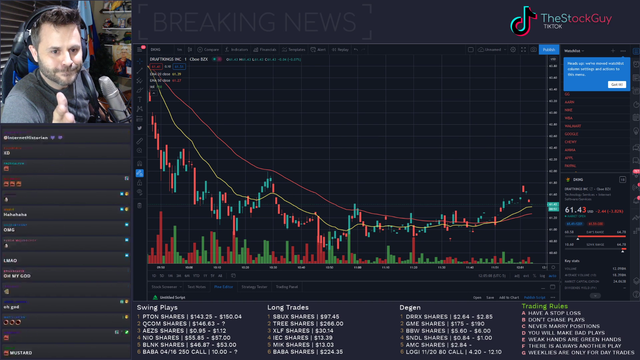Switch to Strategy Tester tab
Image resolution: width=640 pixels, height=360 pixels.
point(254,287)
